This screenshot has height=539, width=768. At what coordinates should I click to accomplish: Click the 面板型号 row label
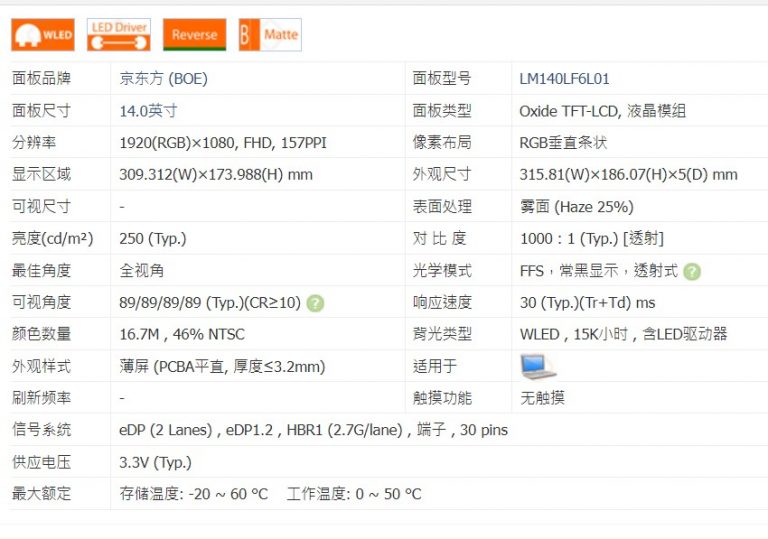(x=442, y=78)
